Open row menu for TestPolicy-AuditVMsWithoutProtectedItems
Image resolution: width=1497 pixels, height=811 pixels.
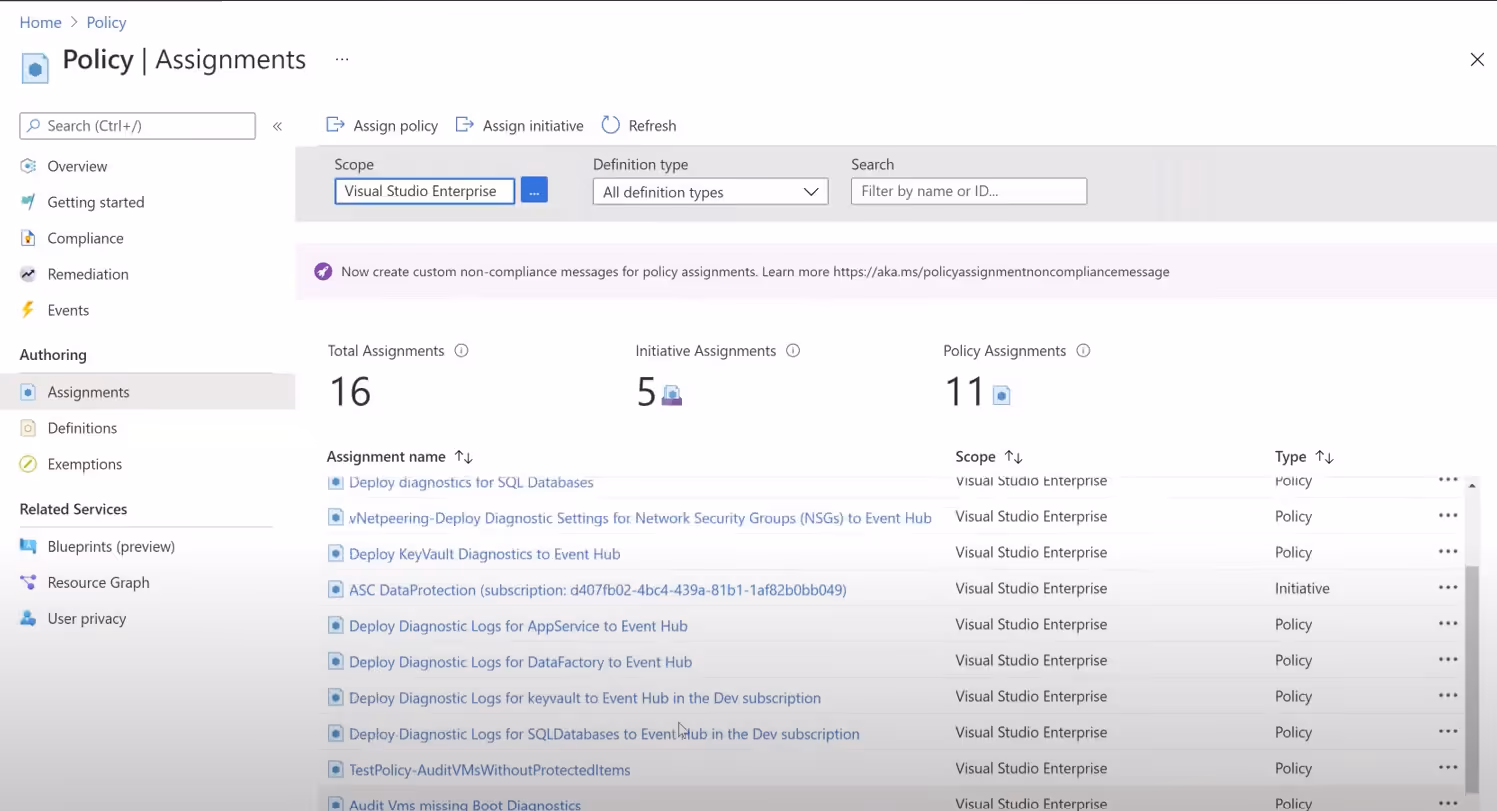tap(1448, 768)
